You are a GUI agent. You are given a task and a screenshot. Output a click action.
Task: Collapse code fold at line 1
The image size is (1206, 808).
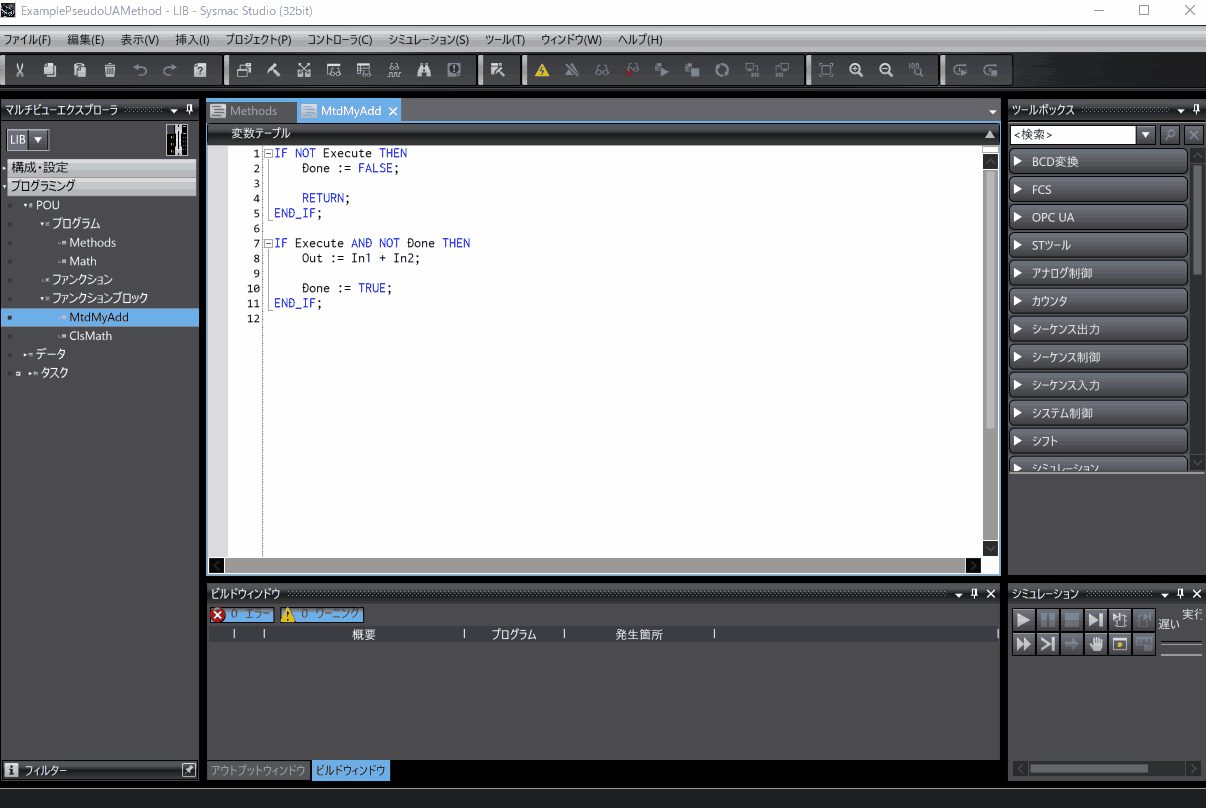(268, 153)
